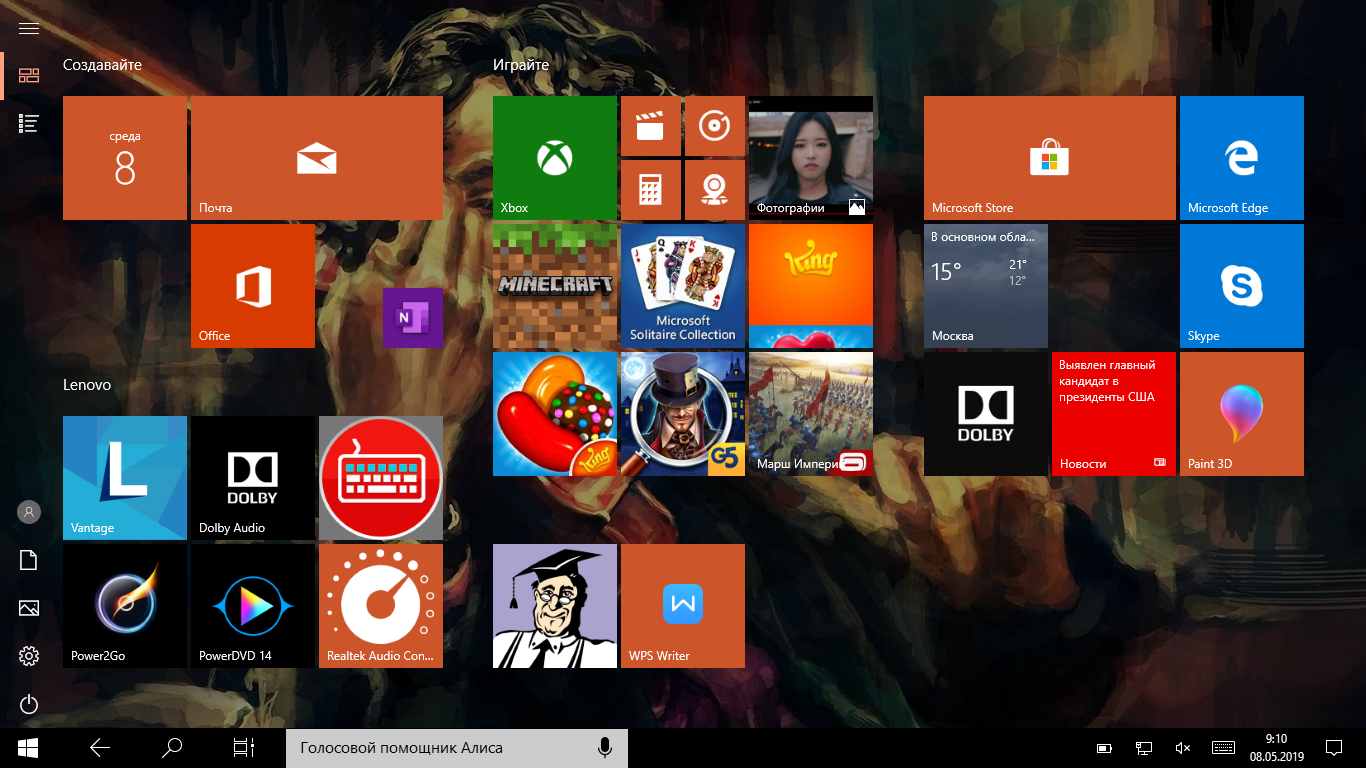
Task: Expand the hamburger menu at top left
Action: (29, 28)
